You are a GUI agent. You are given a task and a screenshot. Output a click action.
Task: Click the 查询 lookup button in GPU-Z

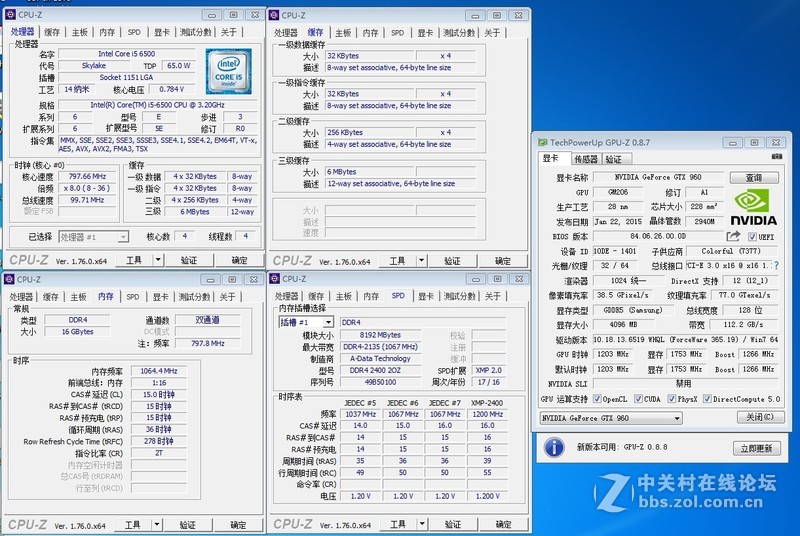click(754, 177)
